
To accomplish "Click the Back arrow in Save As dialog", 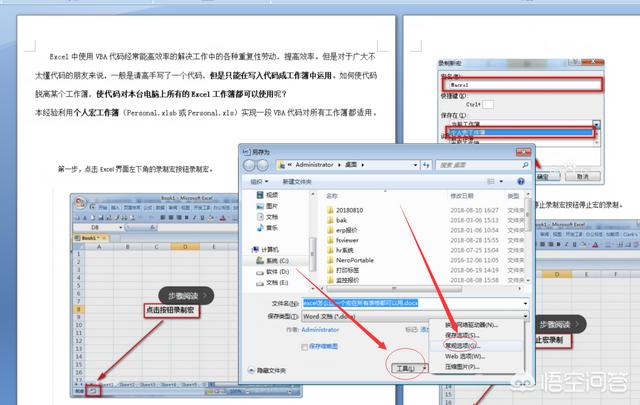I will 249,165.
